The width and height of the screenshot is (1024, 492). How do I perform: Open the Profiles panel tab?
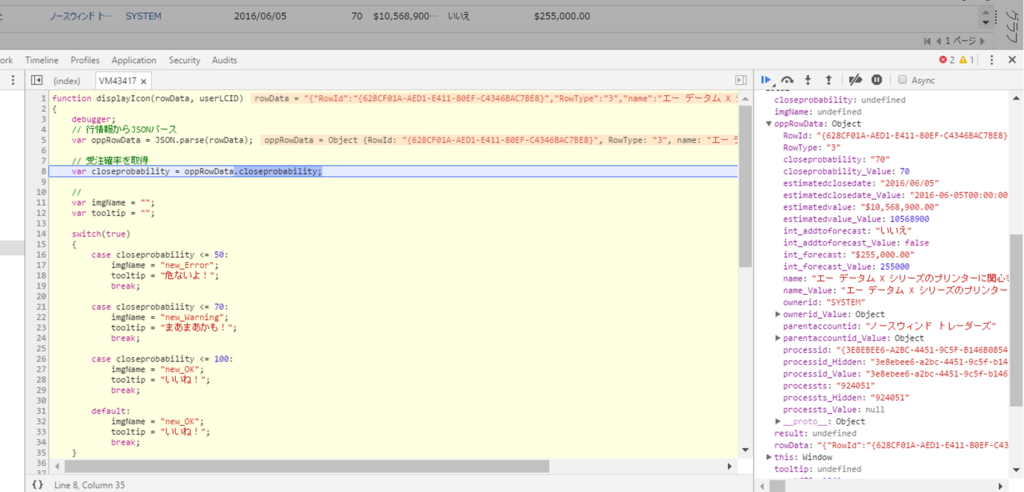click(85, 60)
